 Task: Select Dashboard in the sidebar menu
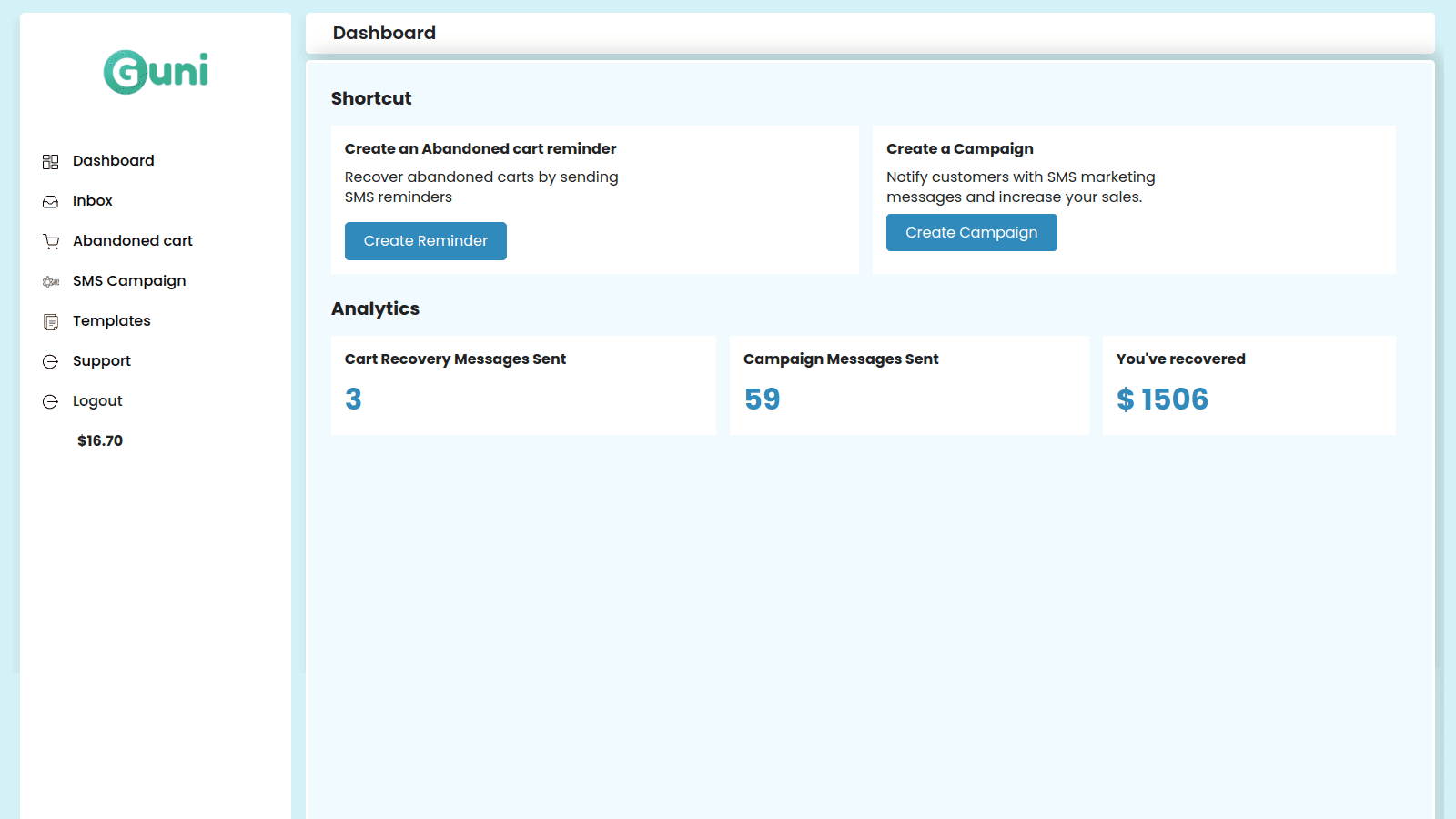coord(113,160)
